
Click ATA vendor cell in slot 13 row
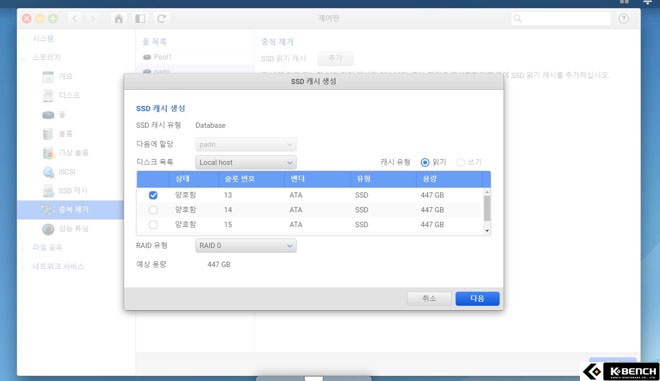[296, 195]
